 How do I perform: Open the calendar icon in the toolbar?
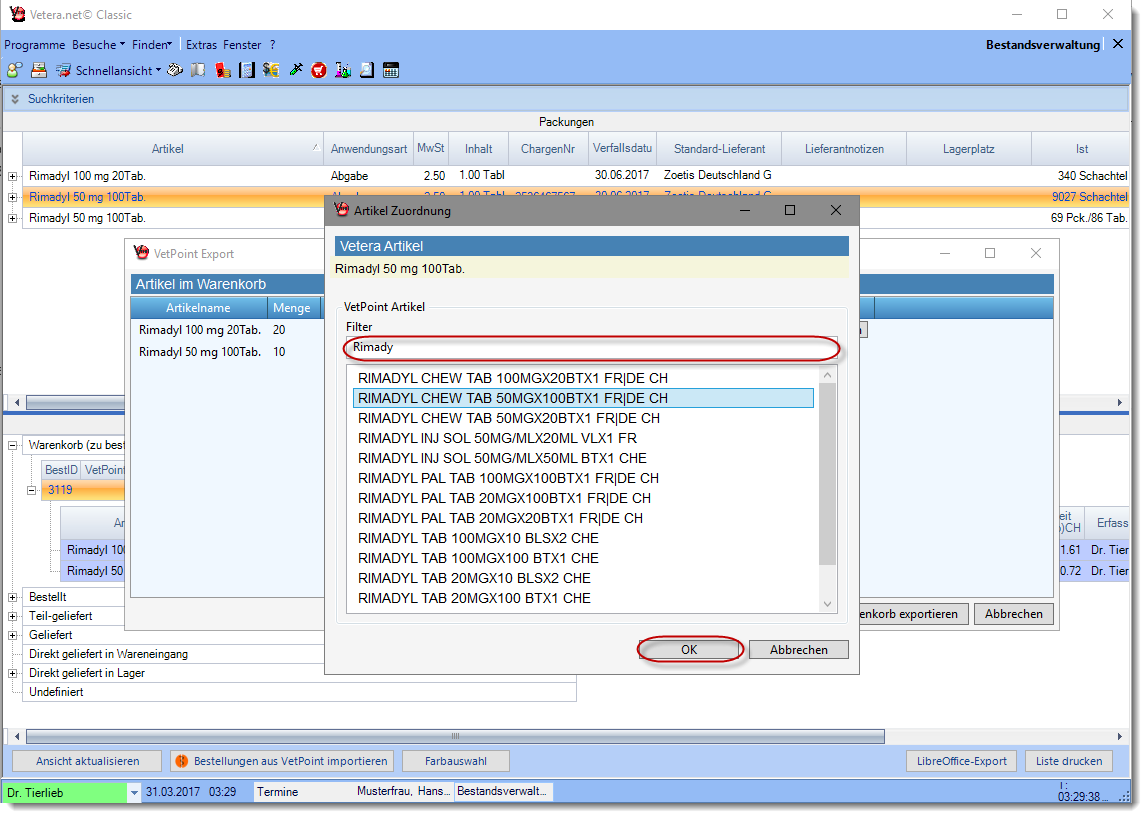pos(391,70)
